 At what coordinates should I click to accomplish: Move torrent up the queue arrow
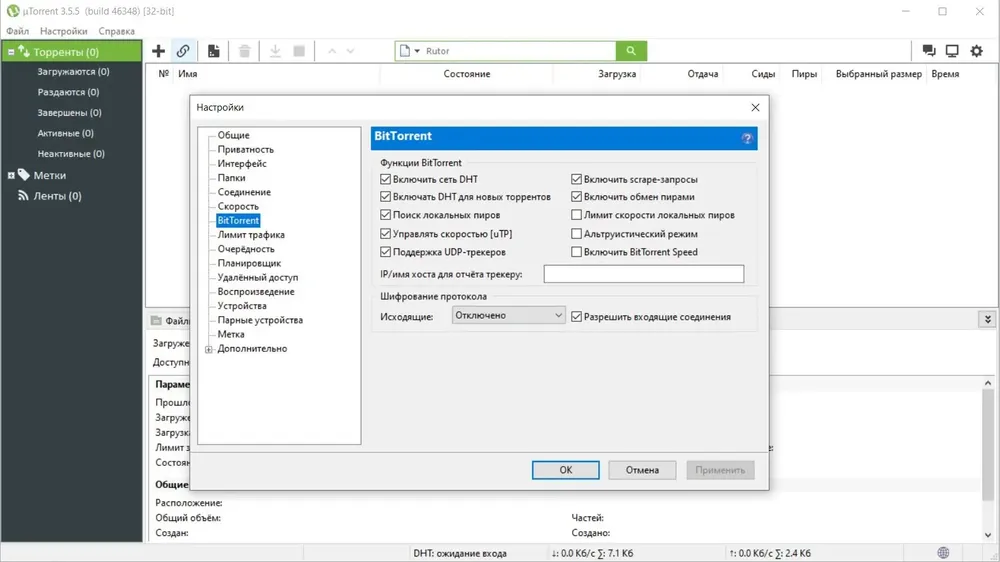pos(332,51)
